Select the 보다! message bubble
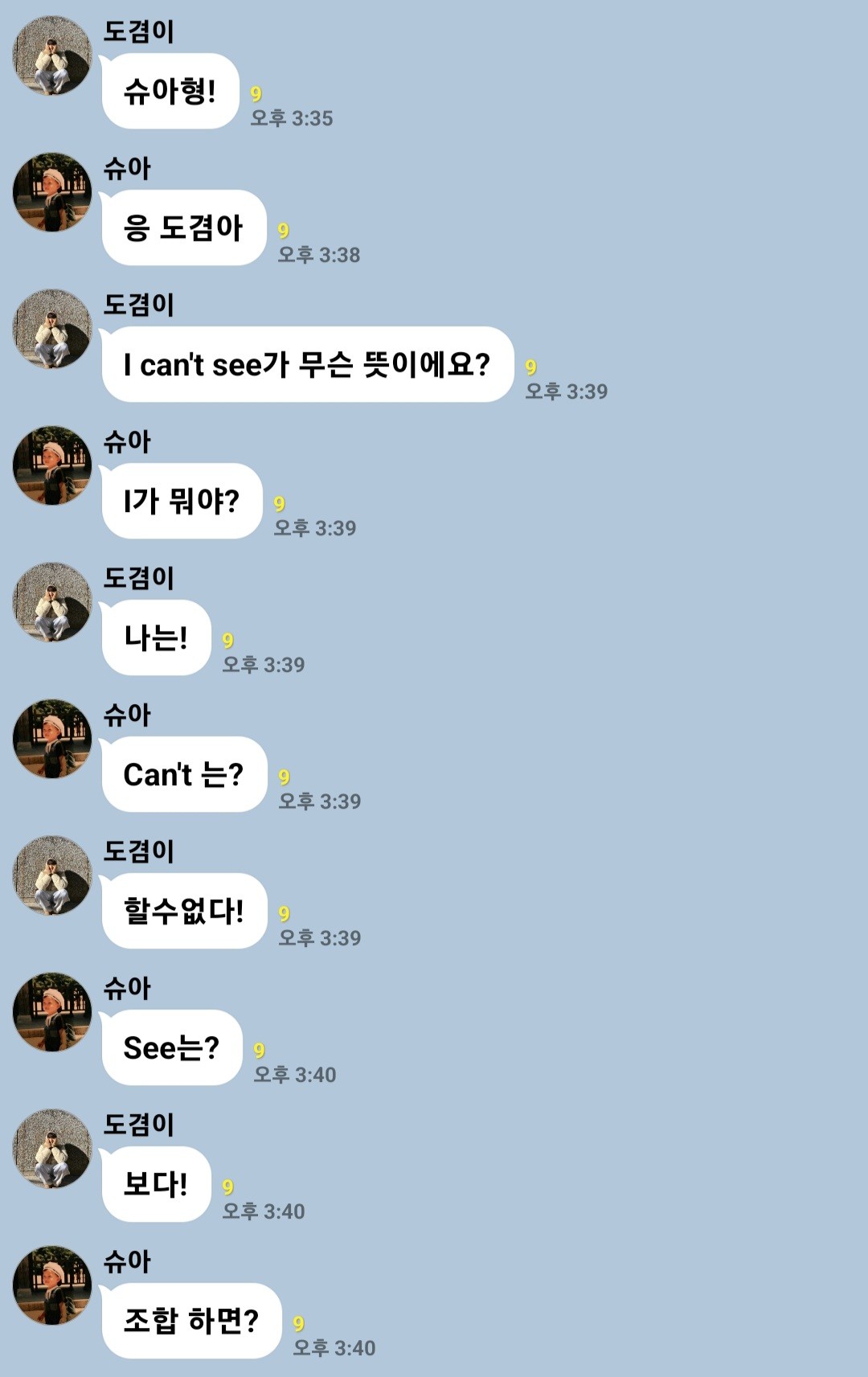Screen dimensions: 868x1377 (157, 1184)
